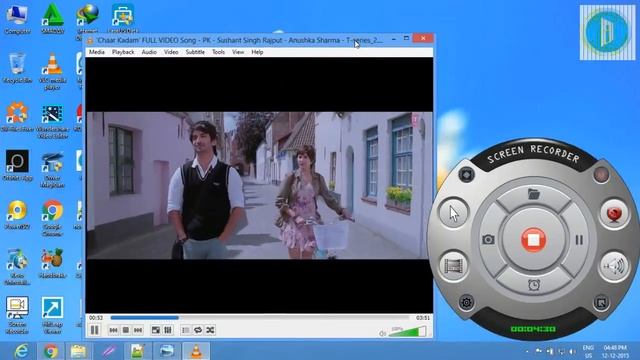Click the VLC video display area
Viewport: 640px width, 360px height.
coord(260,185)
